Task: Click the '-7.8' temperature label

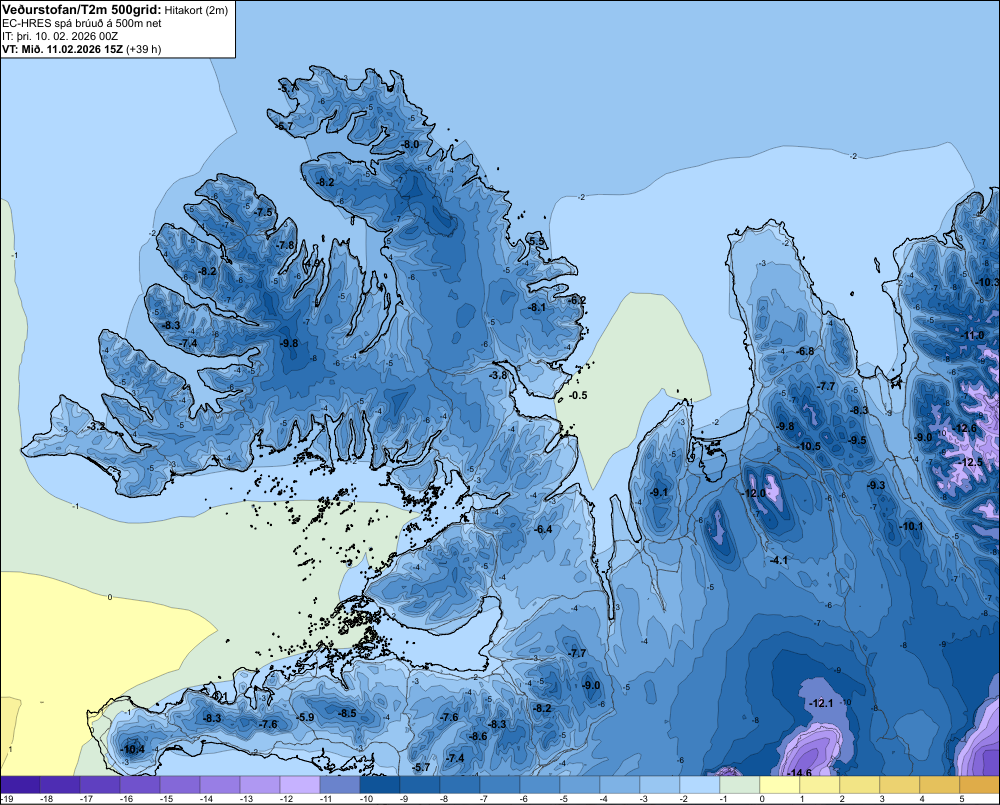Action: coord(286,245)
